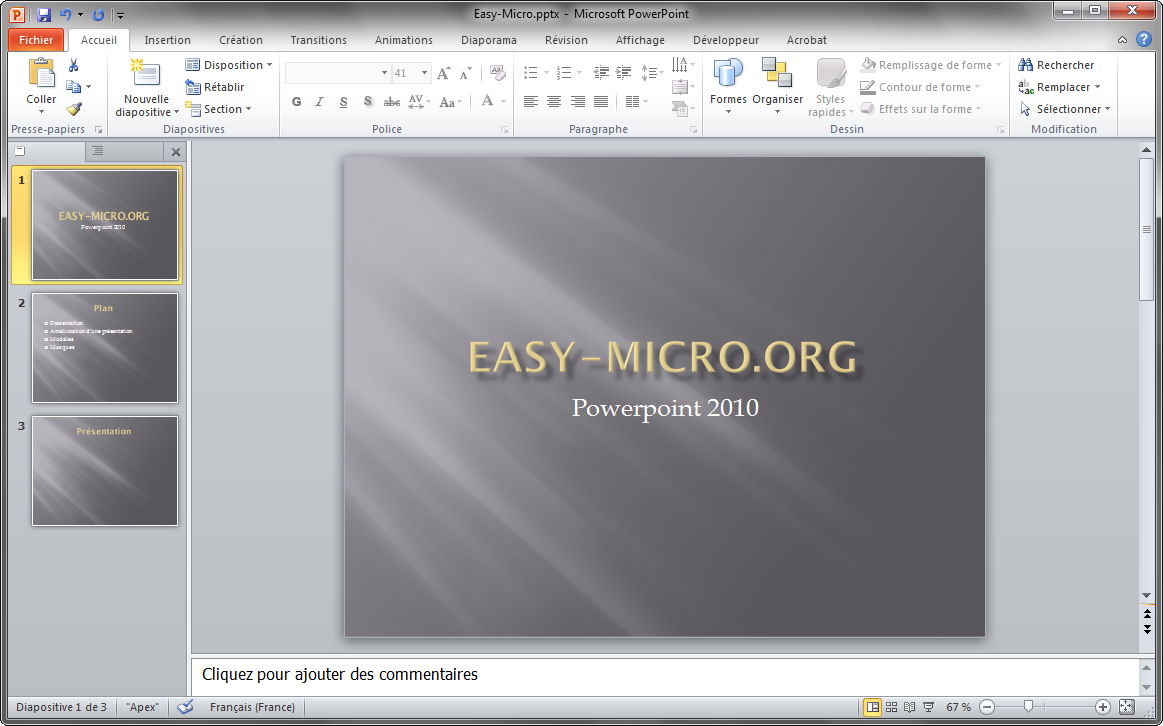Switch to the Diaporama tab
The height and width of the screenshot is (726, 1163).
pos(489,40)
